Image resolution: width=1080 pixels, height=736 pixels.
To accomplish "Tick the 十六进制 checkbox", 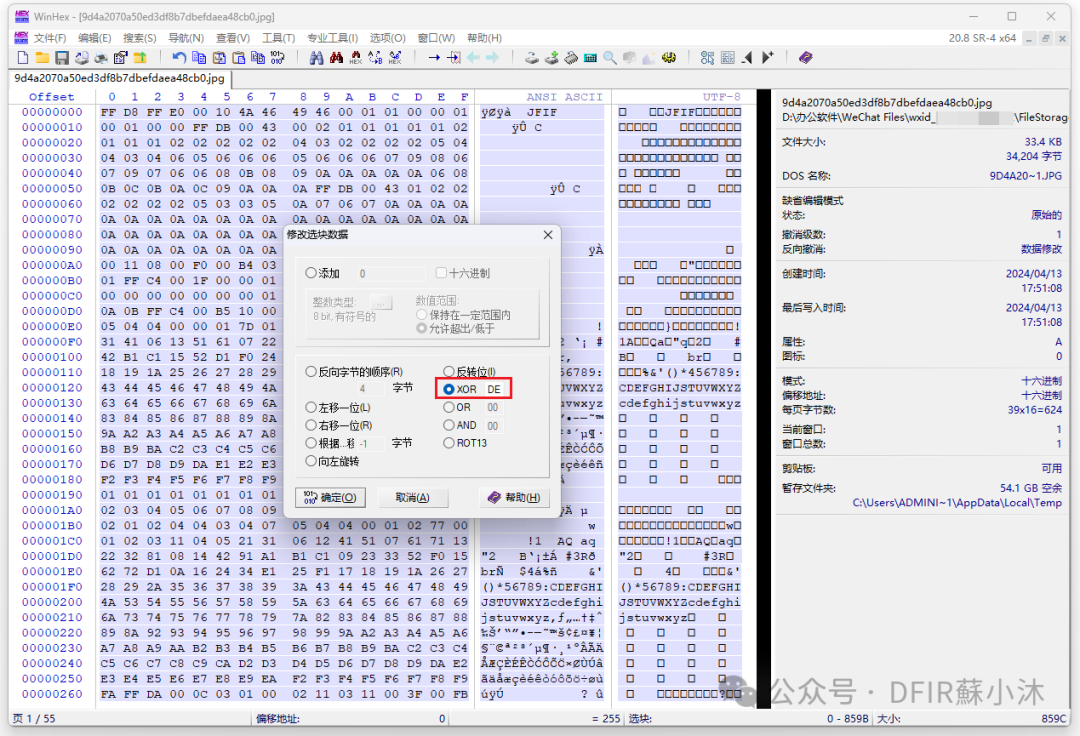I will (x=442, y=273).
